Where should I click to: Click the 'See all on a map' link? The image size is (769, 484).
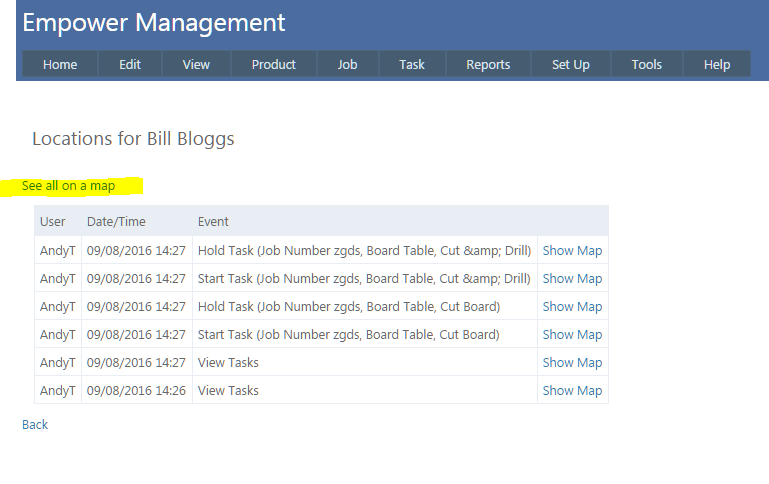[x=68, y=186]
